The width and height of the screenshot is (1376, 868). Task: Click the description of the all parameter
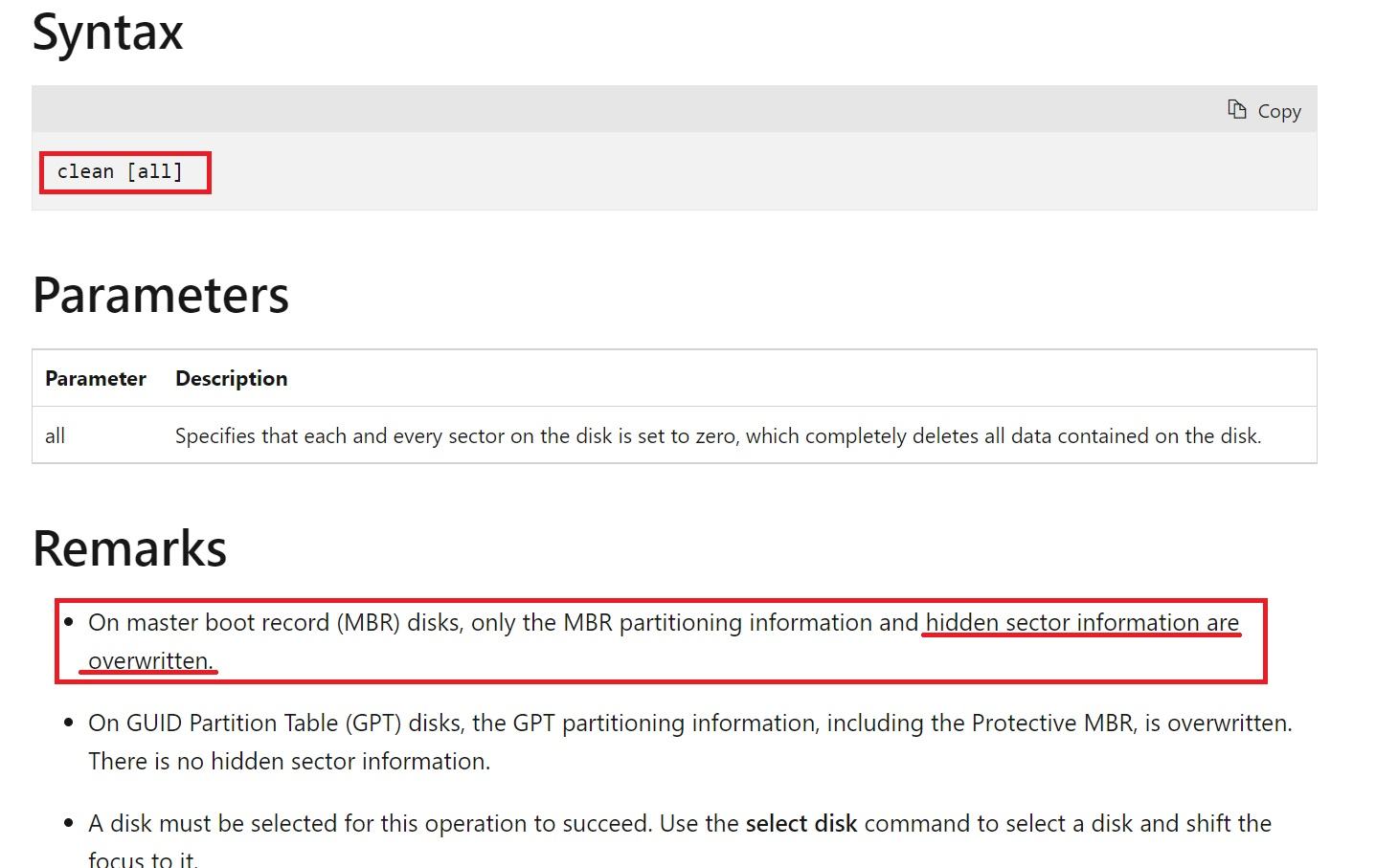click(718, 435)
